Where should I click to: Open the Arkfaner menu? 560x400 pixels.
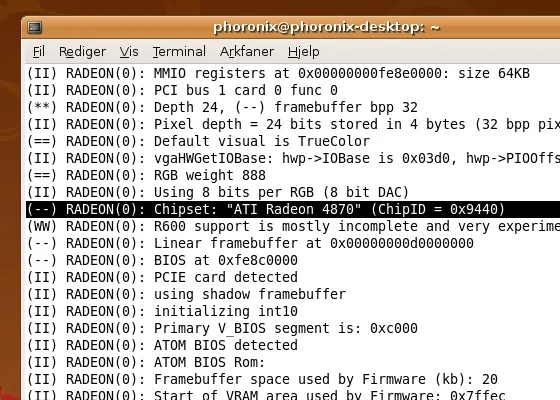(247, 52)
